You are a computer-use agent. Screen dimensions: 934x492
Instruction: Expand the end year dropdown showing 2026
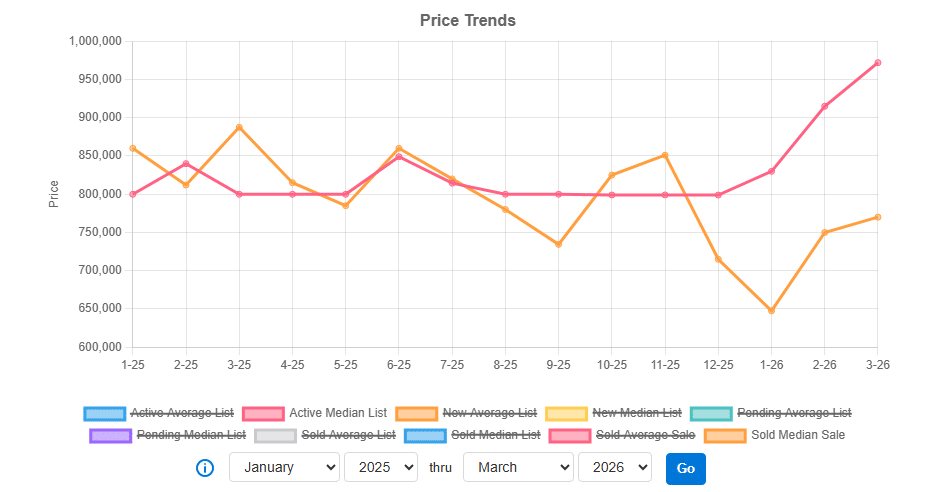coord(614,467)
